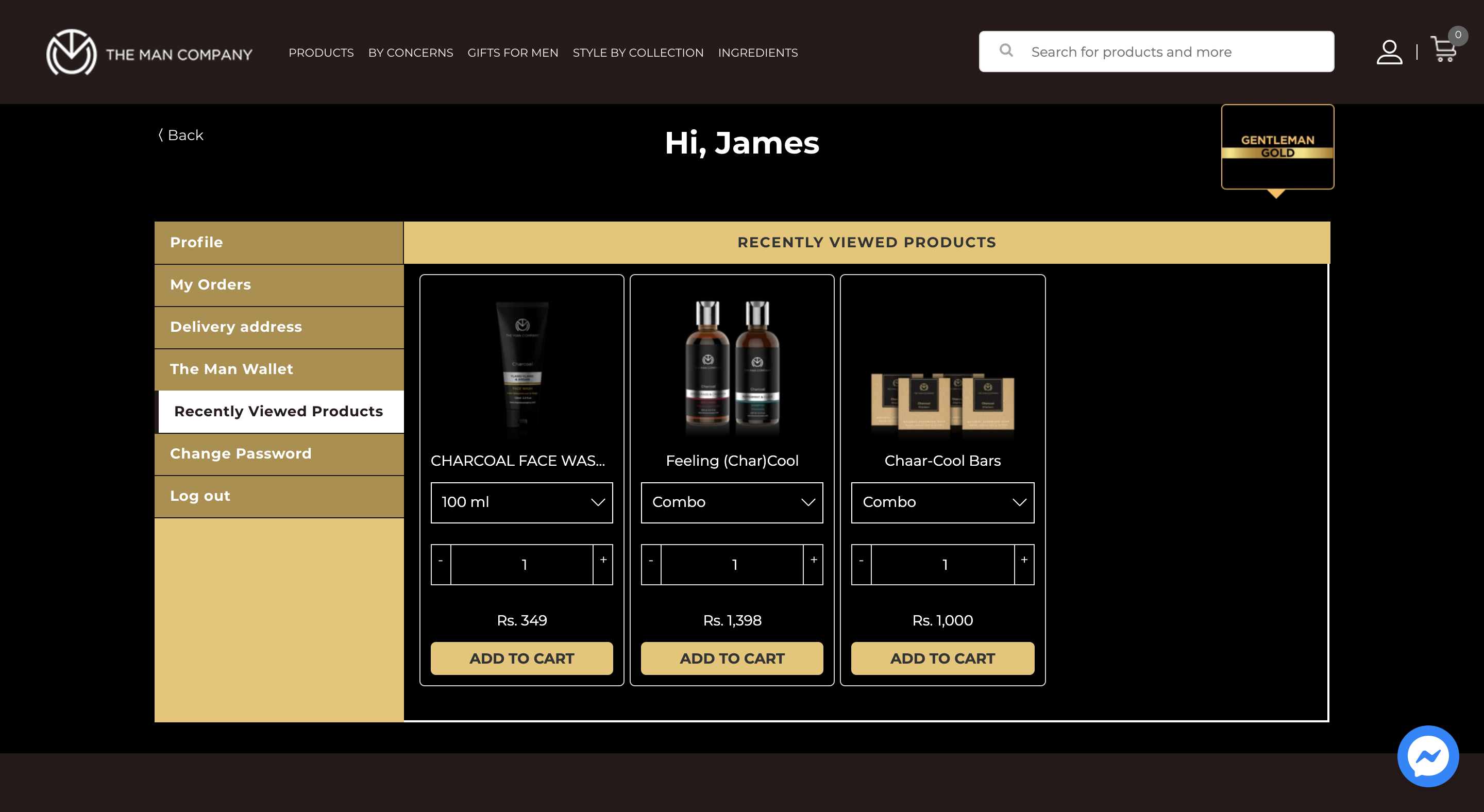1484x812 pixels.
Task: Open the Messenger chat bubble
Action: [x=1428, y=755]
